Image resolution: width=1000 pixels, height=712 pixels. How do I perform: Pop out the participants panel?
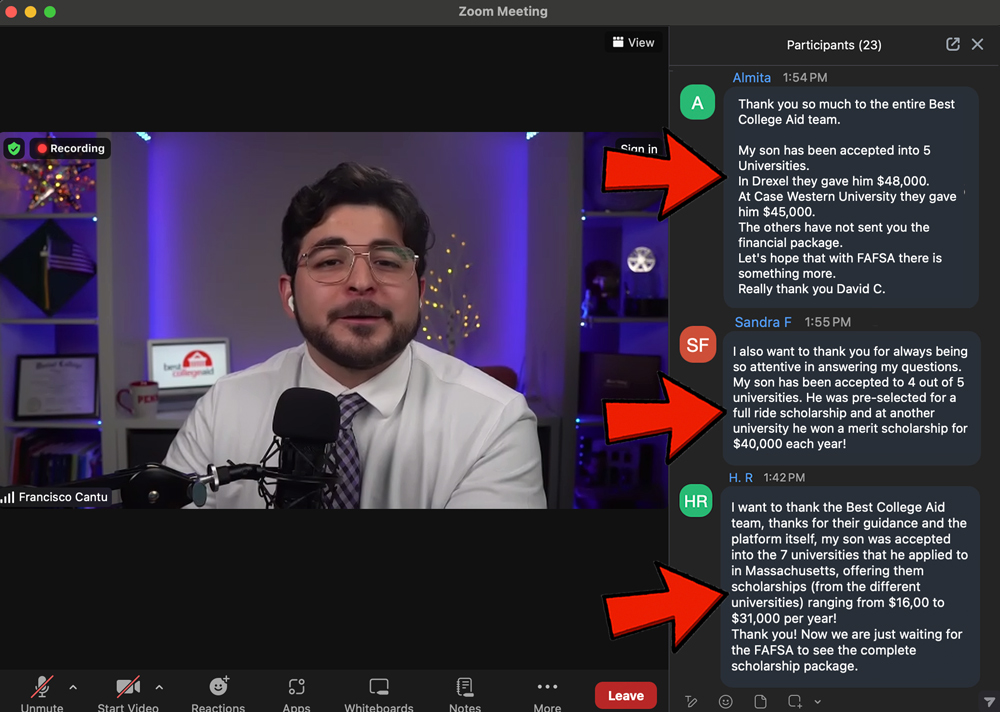click(953, 44)
